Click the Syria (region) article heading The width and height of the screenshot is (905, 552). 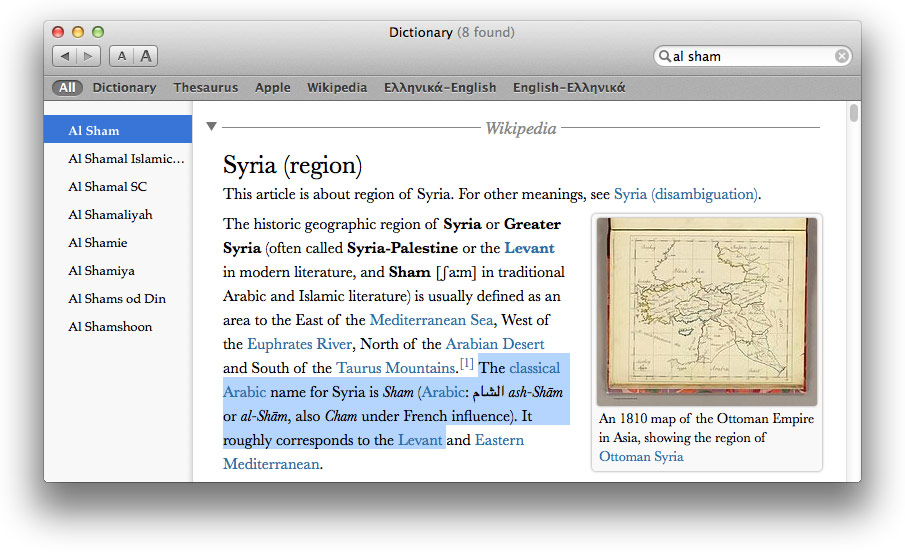pyautogui.click(x=292, y=165)
